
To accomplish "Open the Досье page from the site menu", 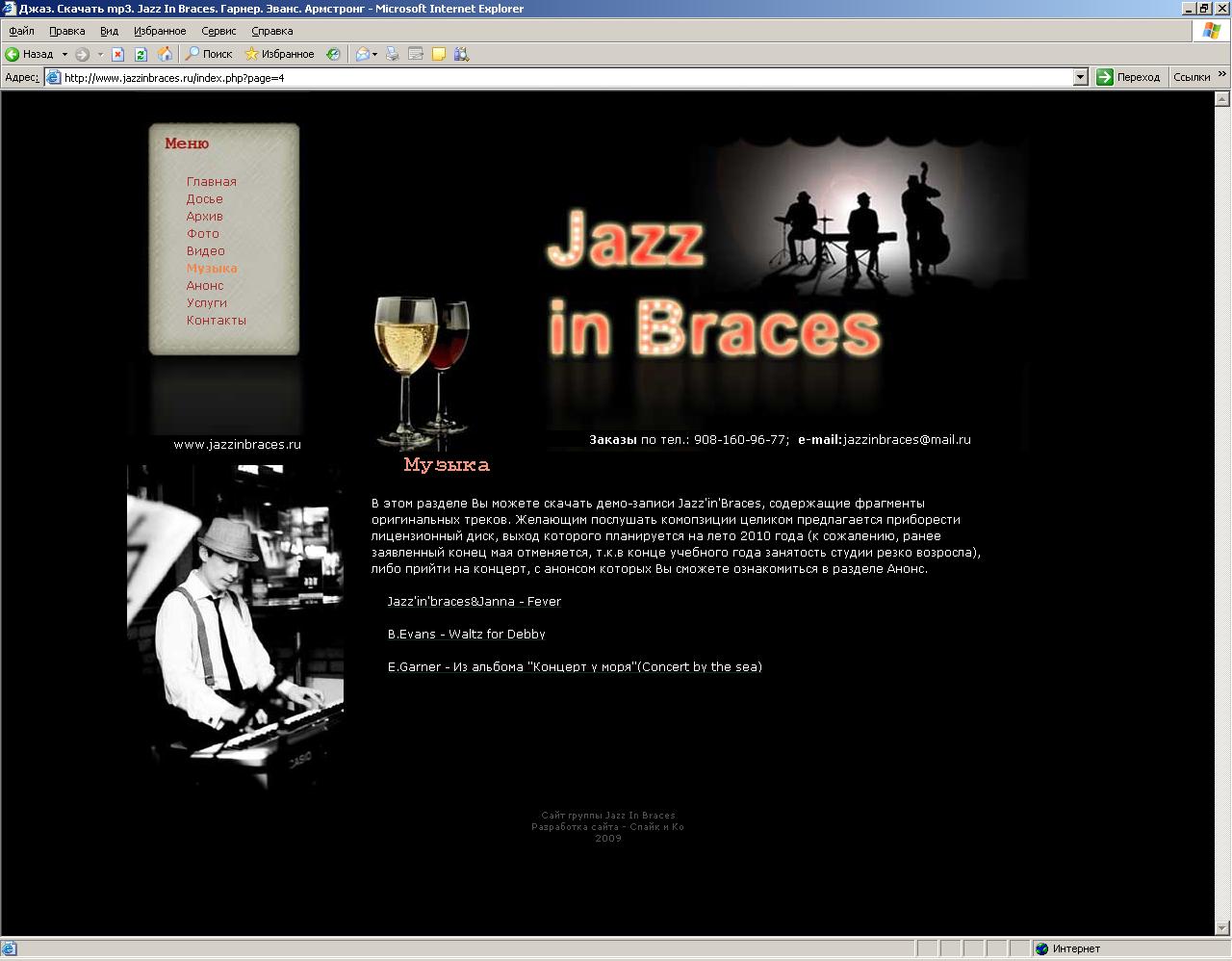I will (x=204, y=199).
